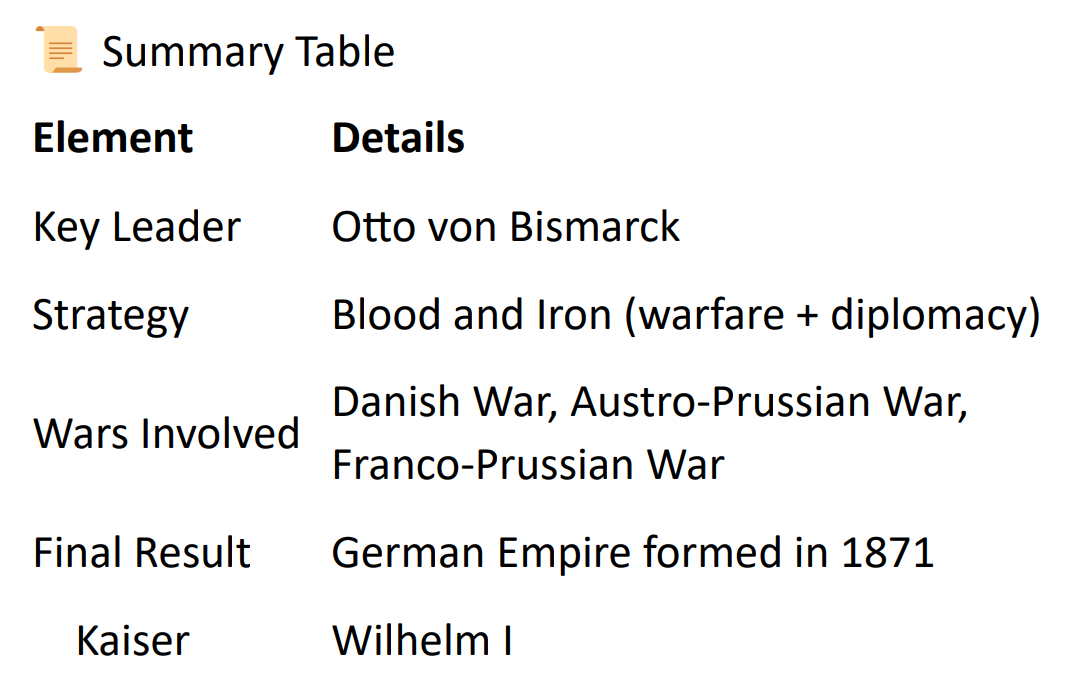The width and height of the screenshot is (1065, 692).
Task: Select the Final Result row label
Action: pos(142,553)
